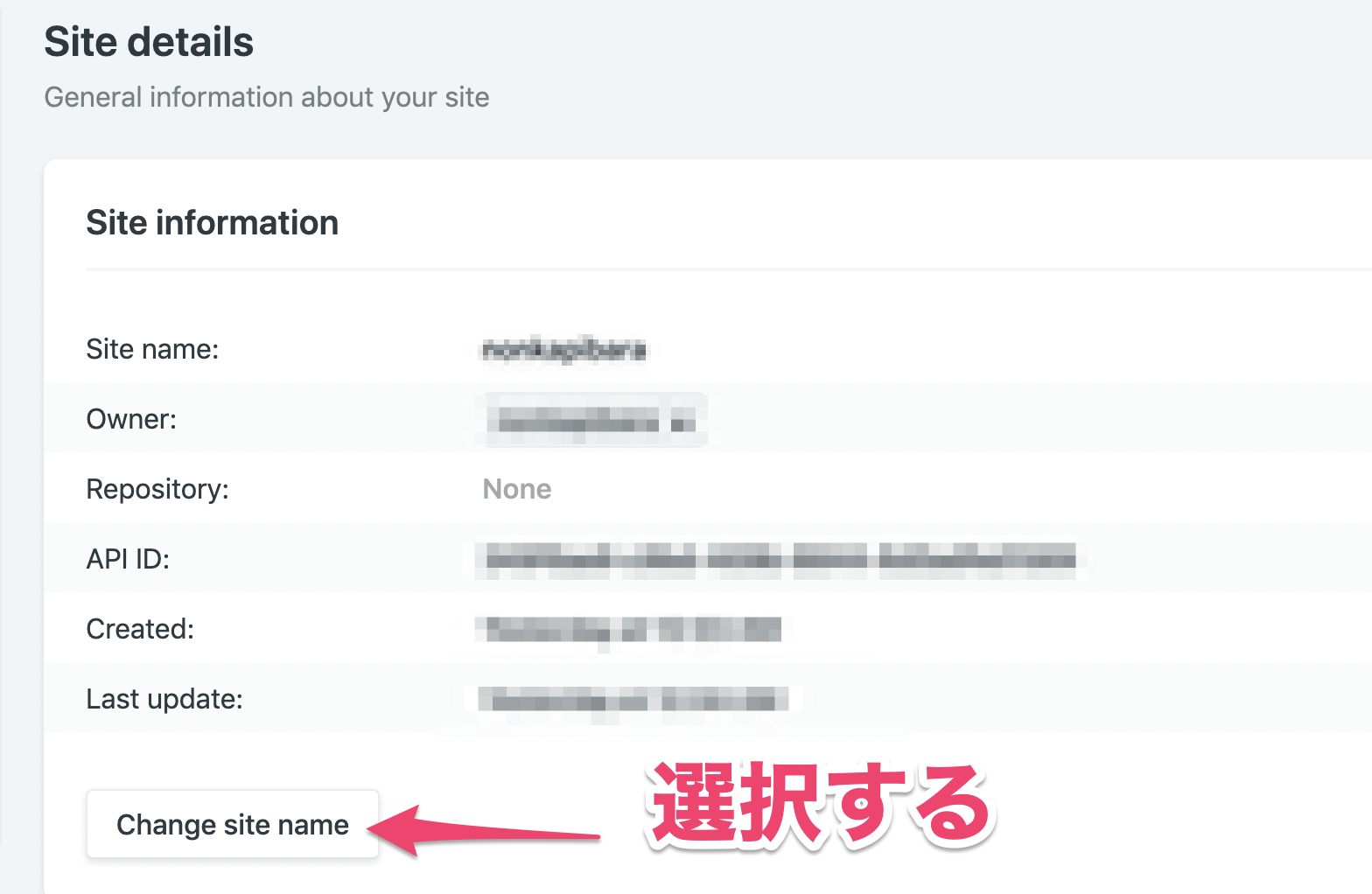1372x894 pixels.
Task: Click the Last update row label
Action: (164, 699)
